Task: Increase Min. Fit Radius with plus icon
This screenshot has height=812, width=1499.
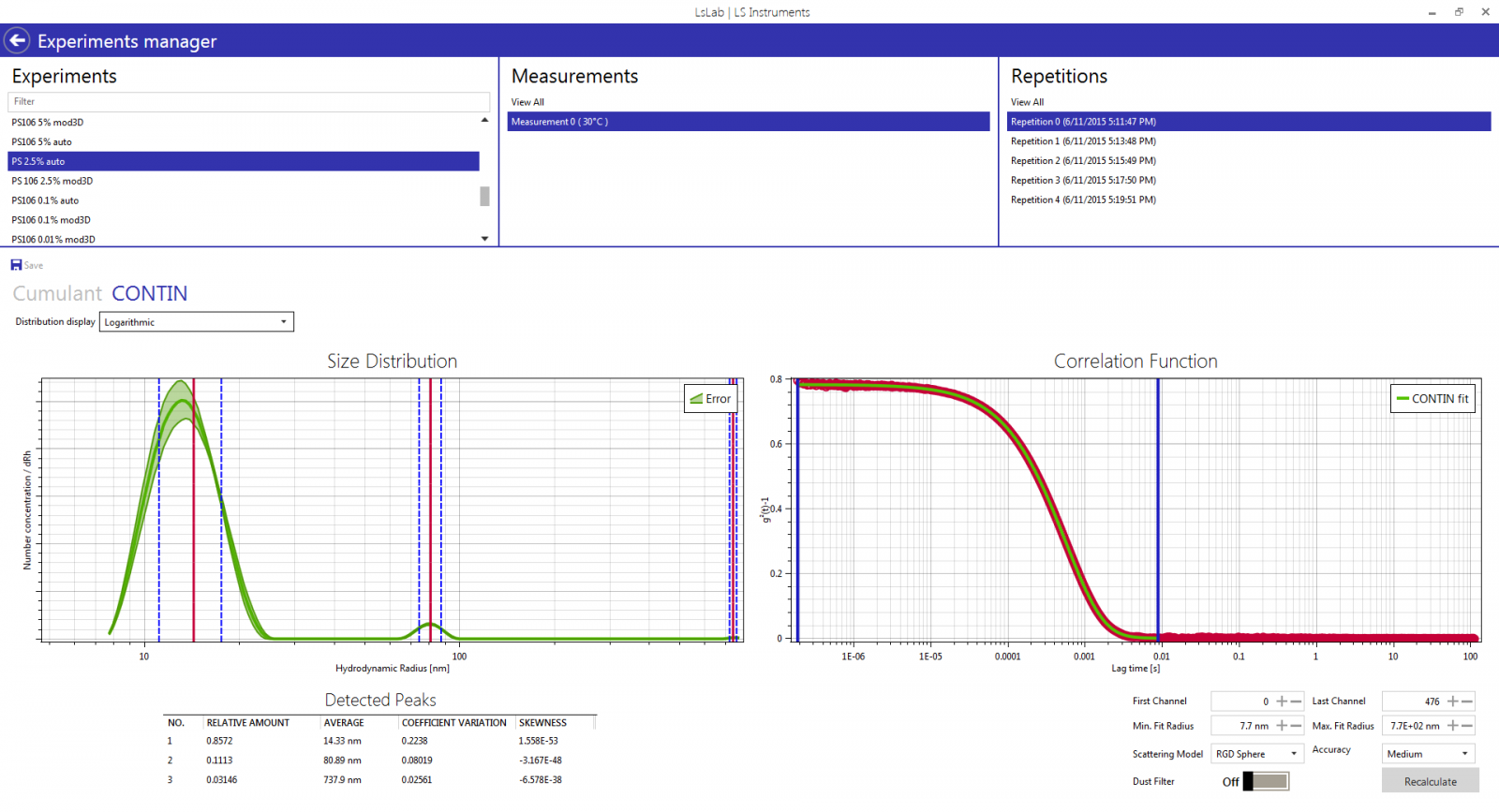Action: [1282, 726]
